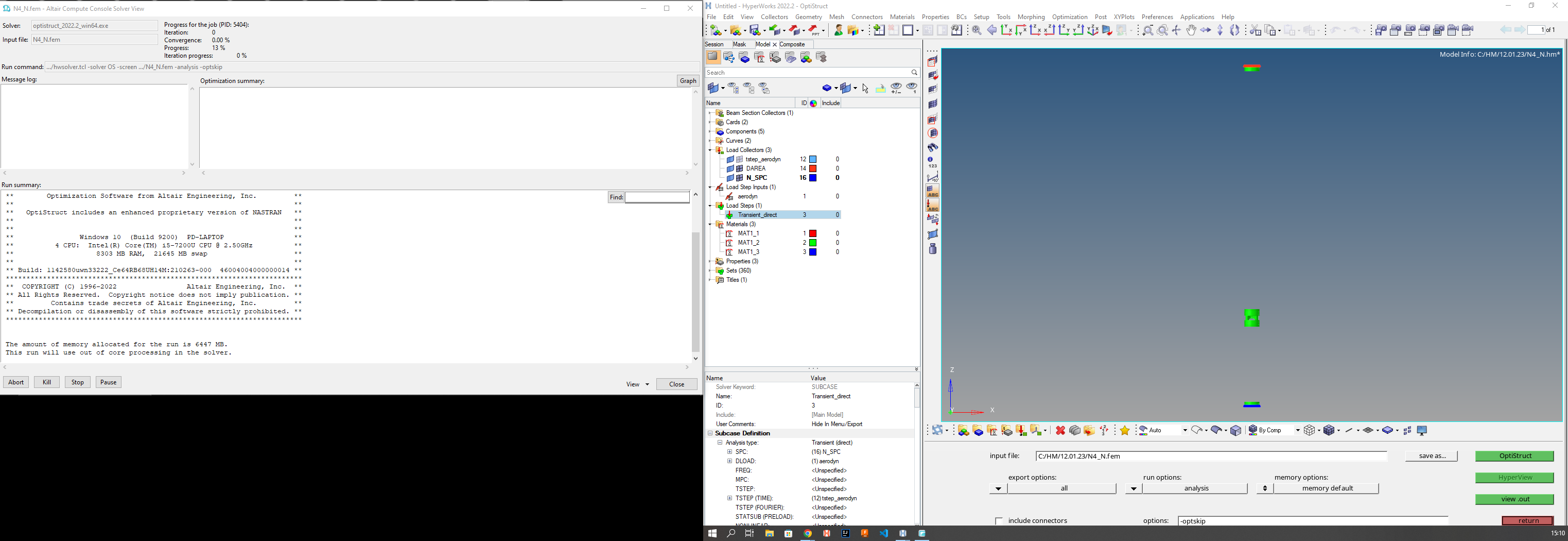
Task: Click the blue color swatch of N_SPC
Action: coord(813,178)
